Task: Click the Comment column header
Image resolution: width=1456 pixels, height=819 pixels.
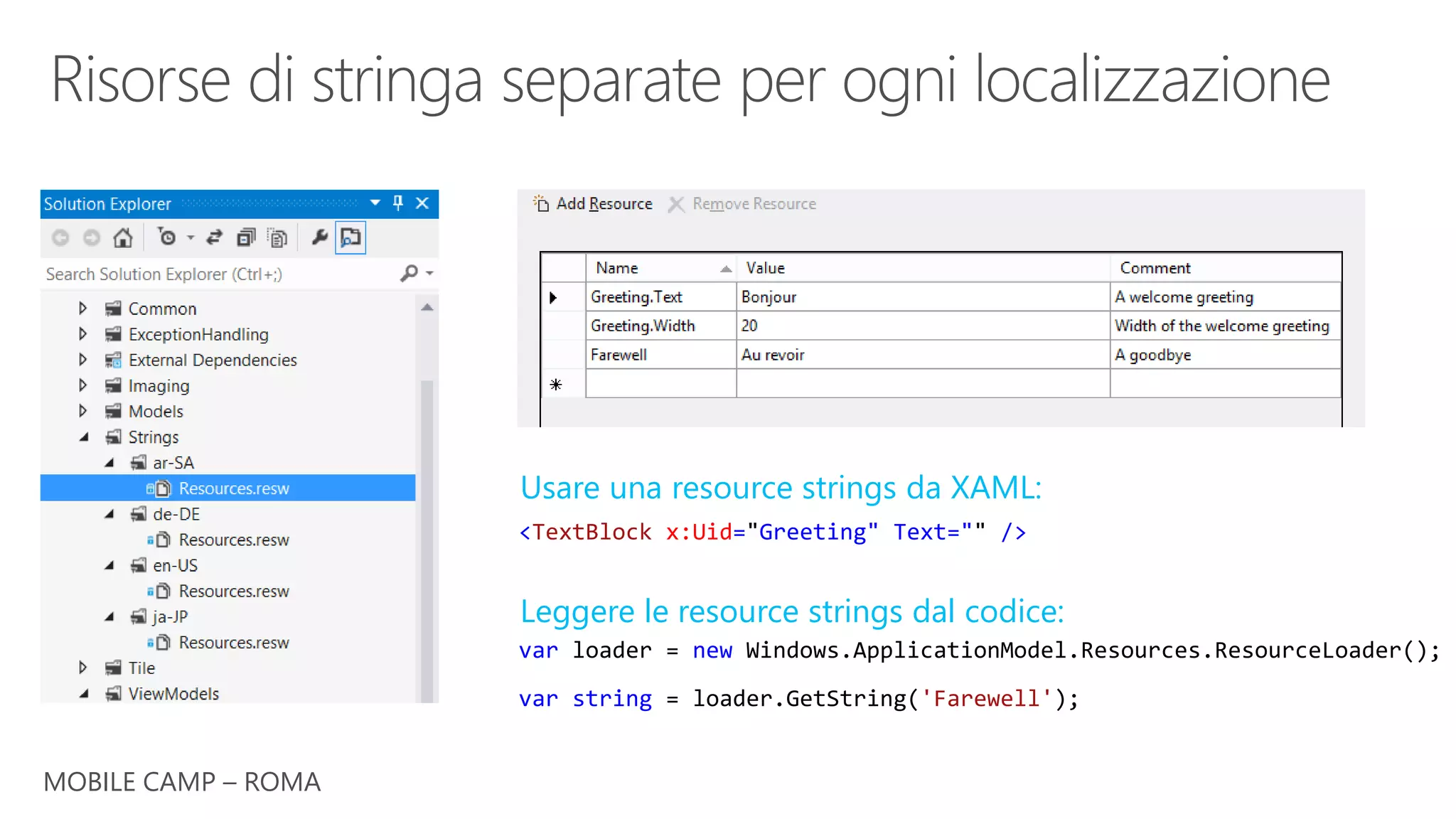Action: click(x=1226, y=268)
